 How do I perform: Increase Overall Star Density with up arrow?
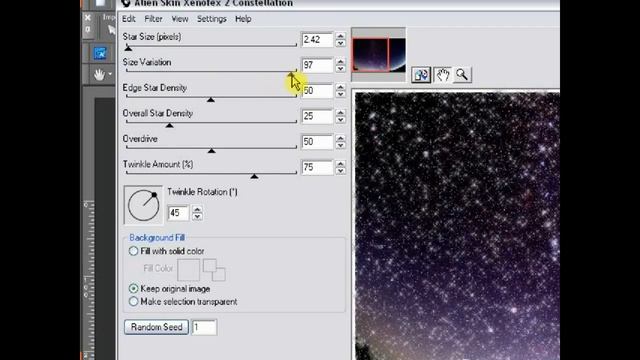340,113
